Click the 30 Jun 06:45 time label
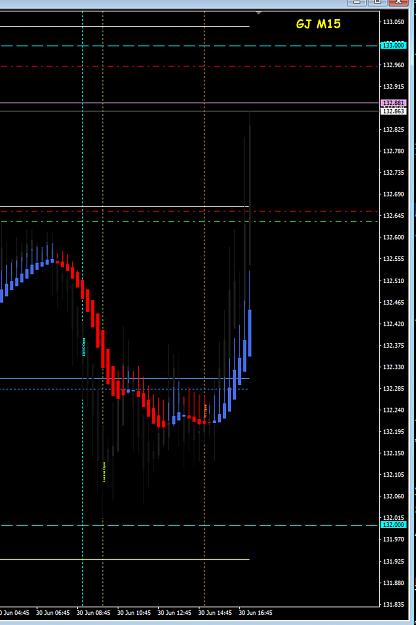 53,612
